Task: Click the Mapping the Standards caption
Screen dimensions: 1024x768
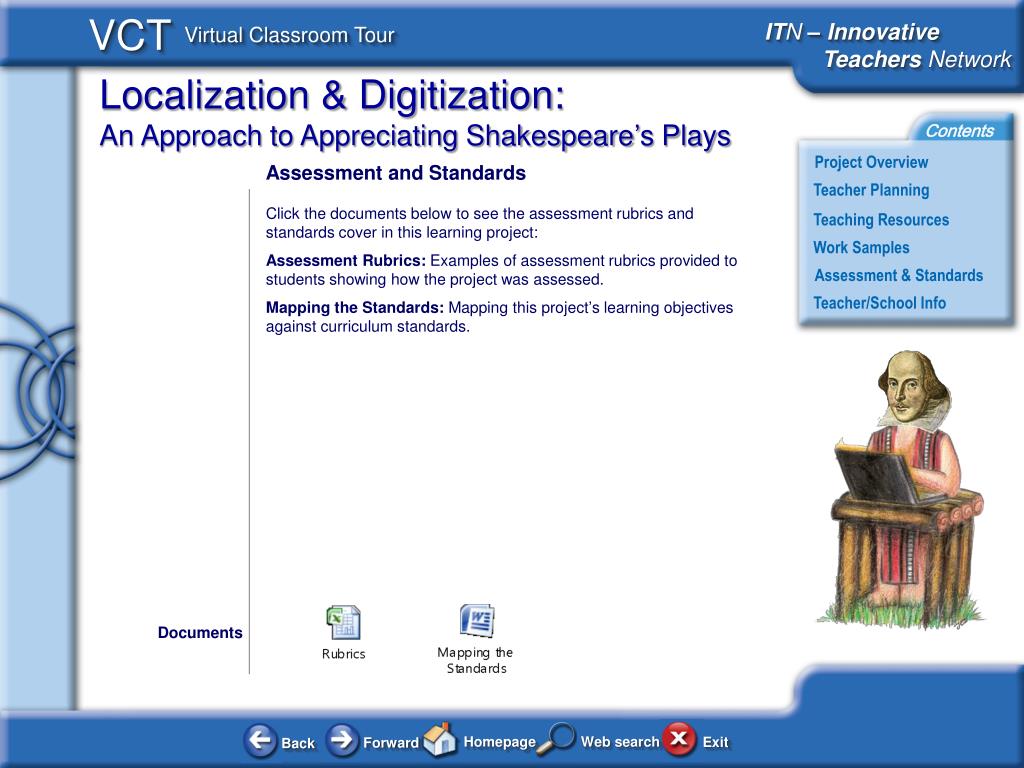Action: point(475,660)
